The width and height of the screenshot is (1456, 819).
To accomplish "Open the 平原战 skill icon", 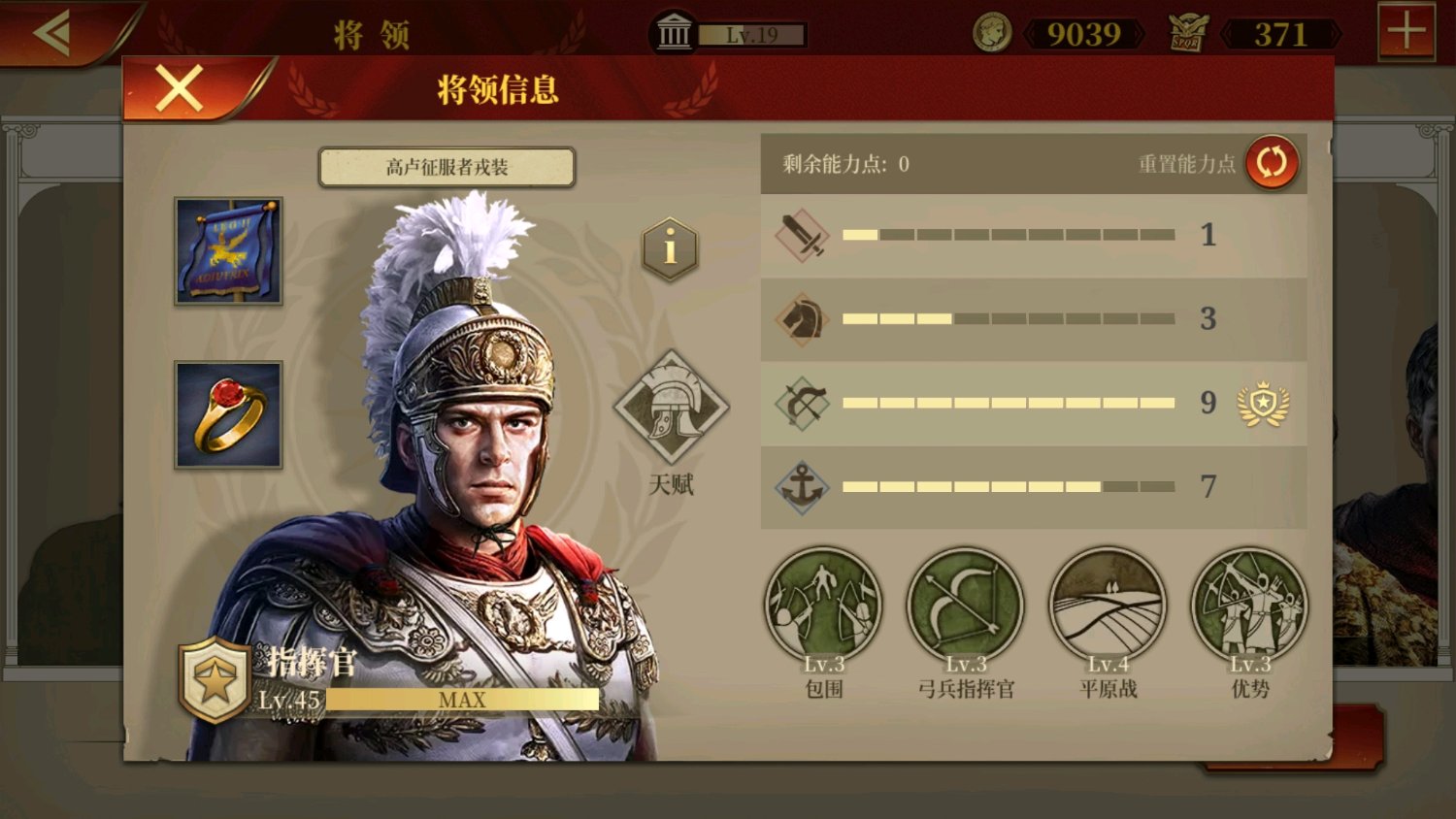I will [1108, 606].
